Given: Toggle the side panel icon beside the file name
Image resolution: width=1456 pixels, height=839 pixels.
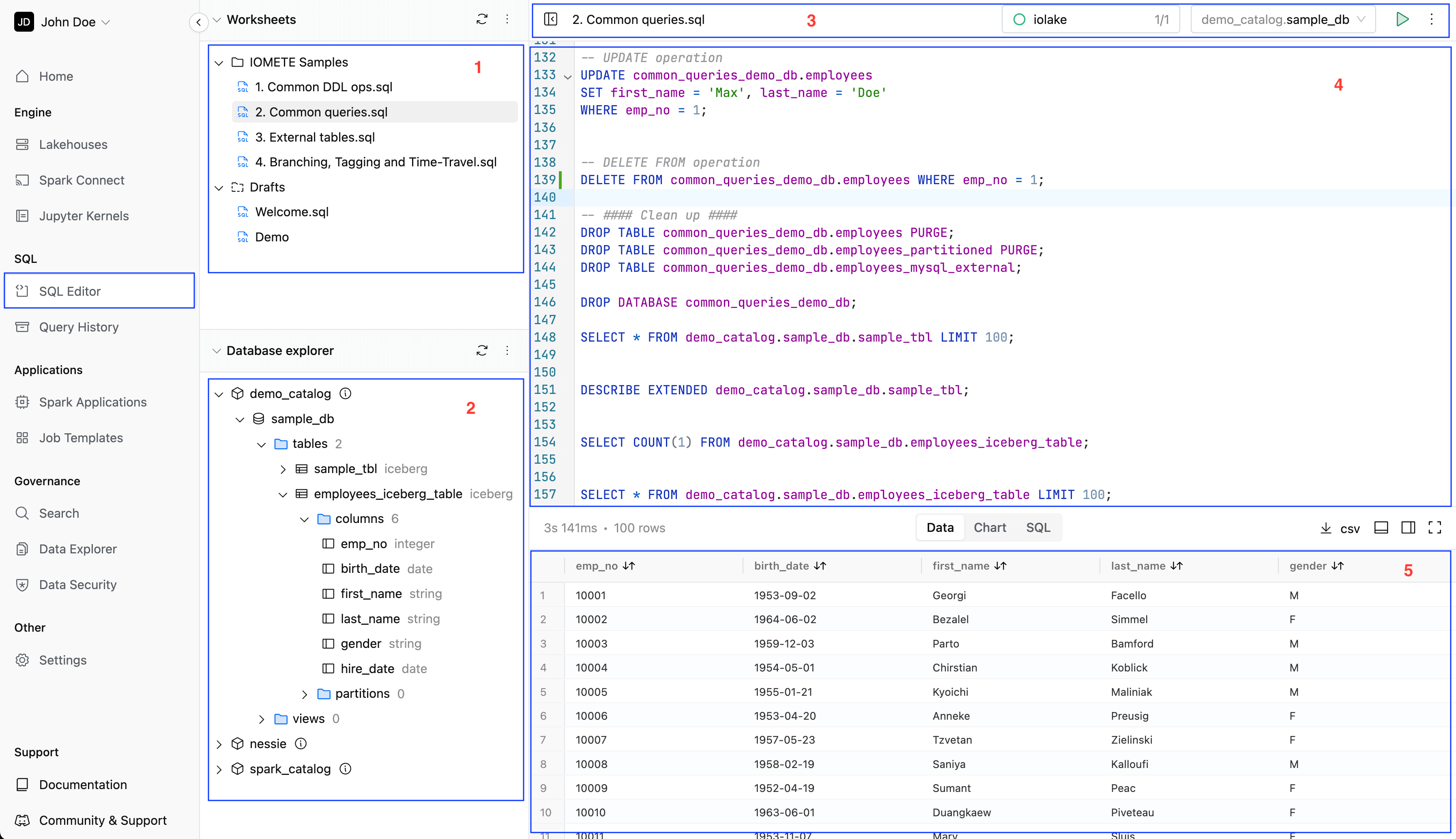Looking at the screenshot, I should [x=551, y=19].
